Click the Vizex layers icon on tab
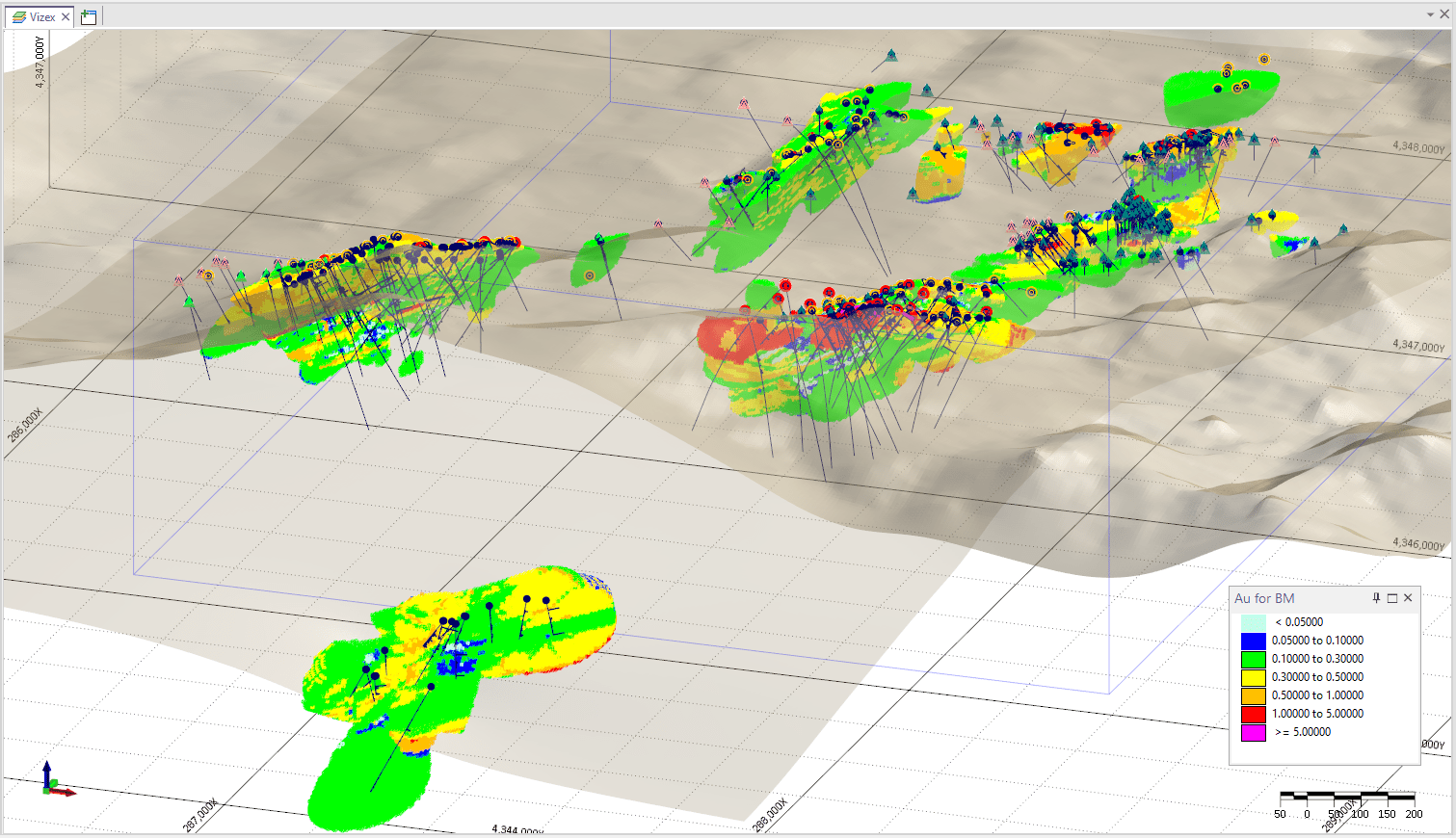1456x838 pixels. [x=18, y=16]
